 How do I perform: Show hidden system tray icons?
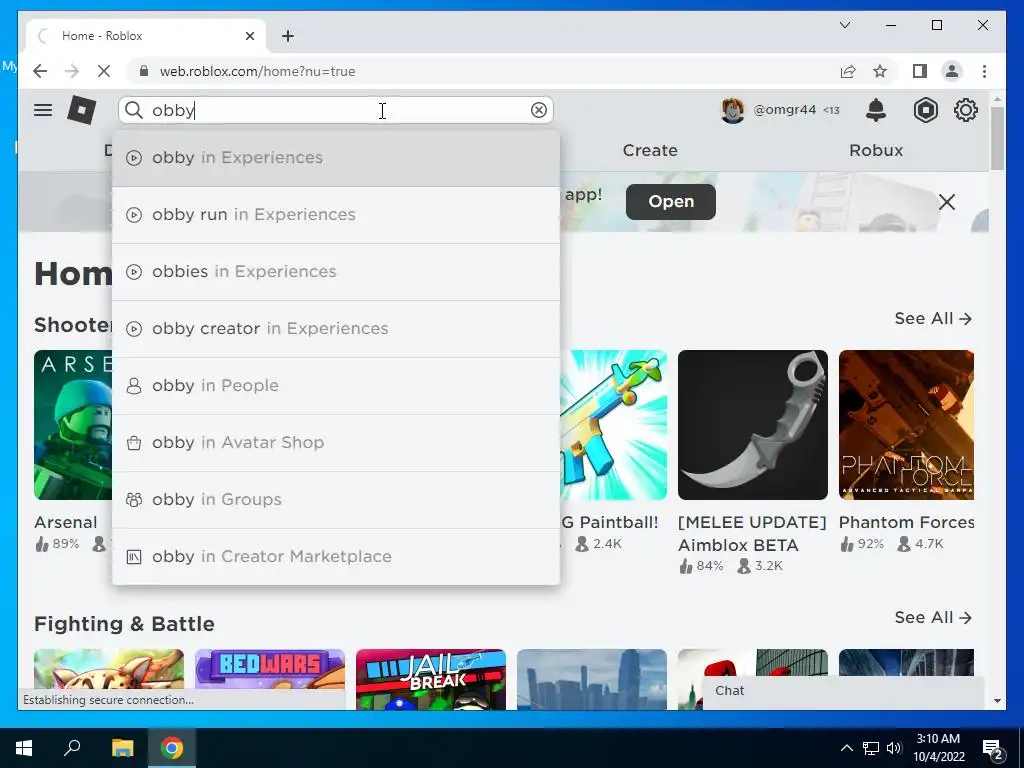click(x=846, y=748)
